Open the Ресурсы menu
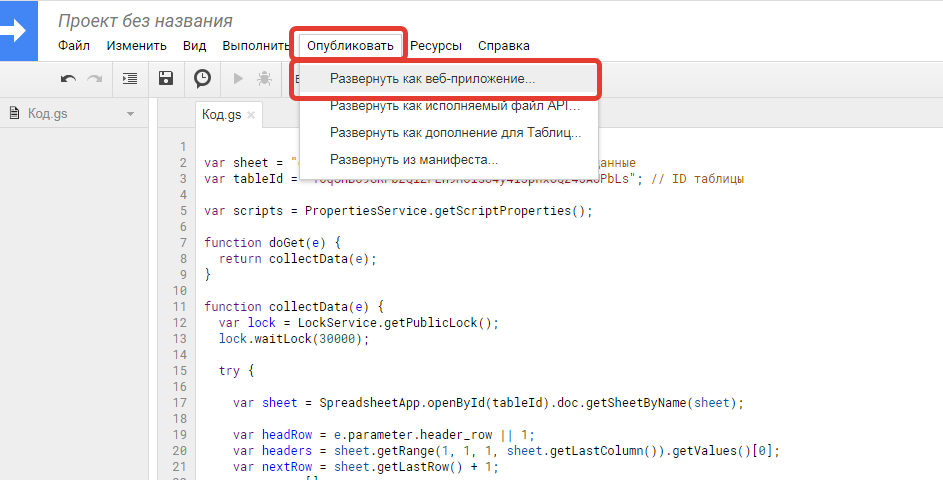This screenshot has width=943, height=480. (436, 45)
